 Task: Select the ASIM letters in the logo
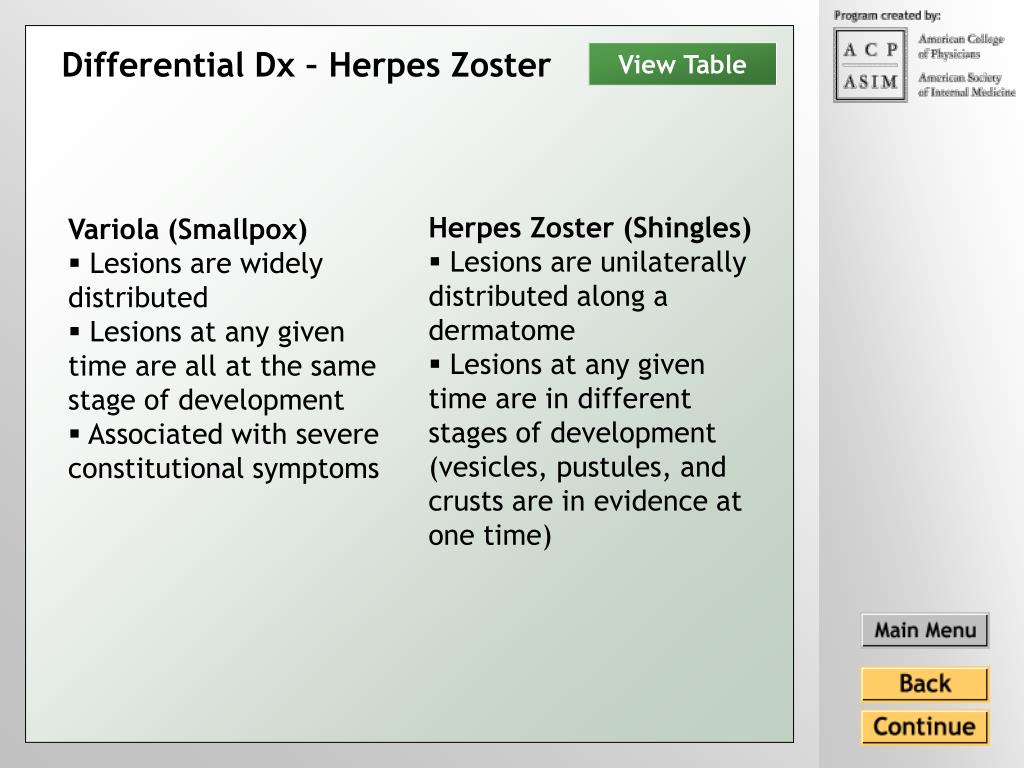coord(871,82)
